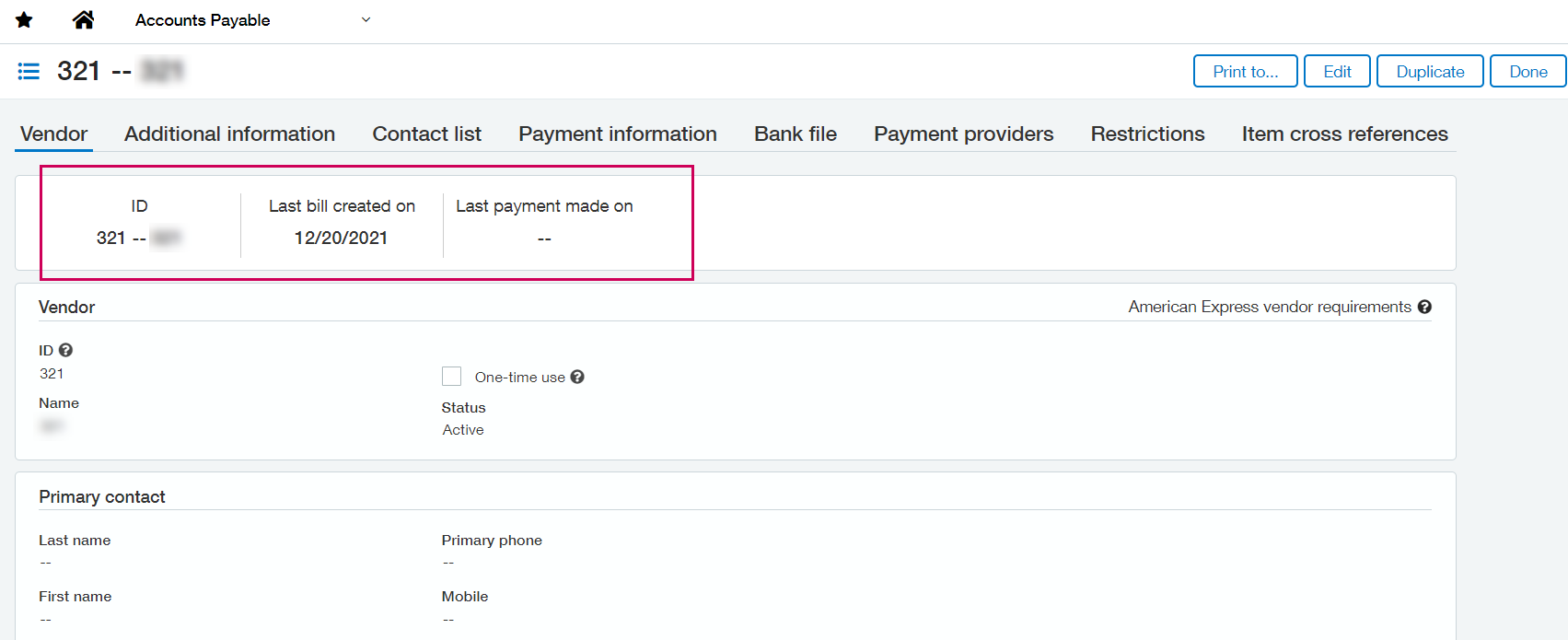Click the Mobile label
Viewport: 1568px width, 640px height.
point(465,597)
